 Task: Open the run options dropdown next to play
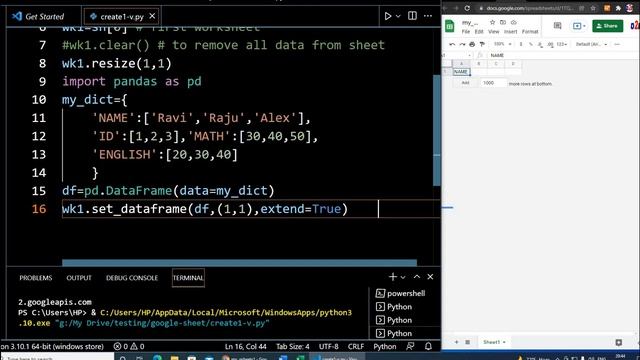pos(398,16)
